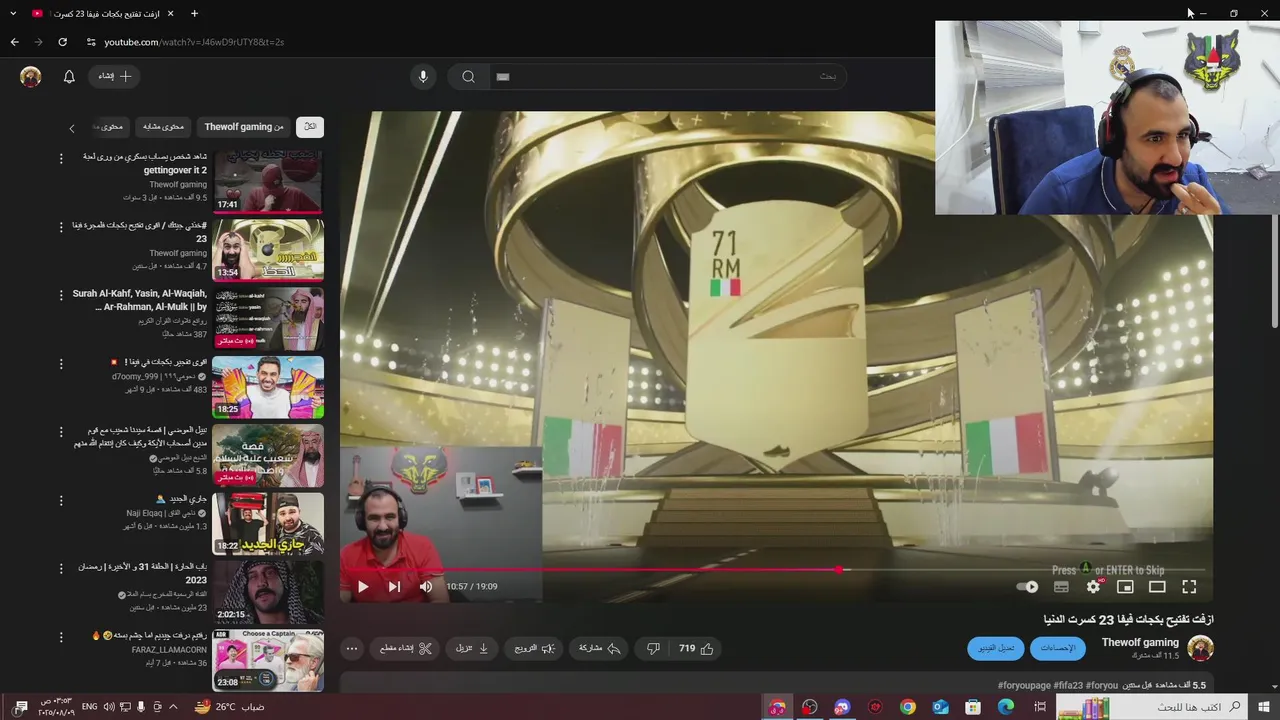Mute the video volume speaker icon
Image resolution: width=1280 pixels, height=720 pixels.
426,587
